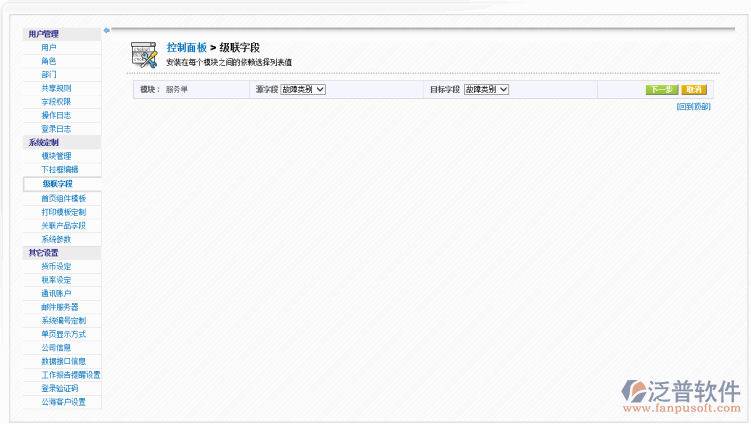Go to 部门 in the sidebar
751x424 pixels.
click(x=49, y=74)
